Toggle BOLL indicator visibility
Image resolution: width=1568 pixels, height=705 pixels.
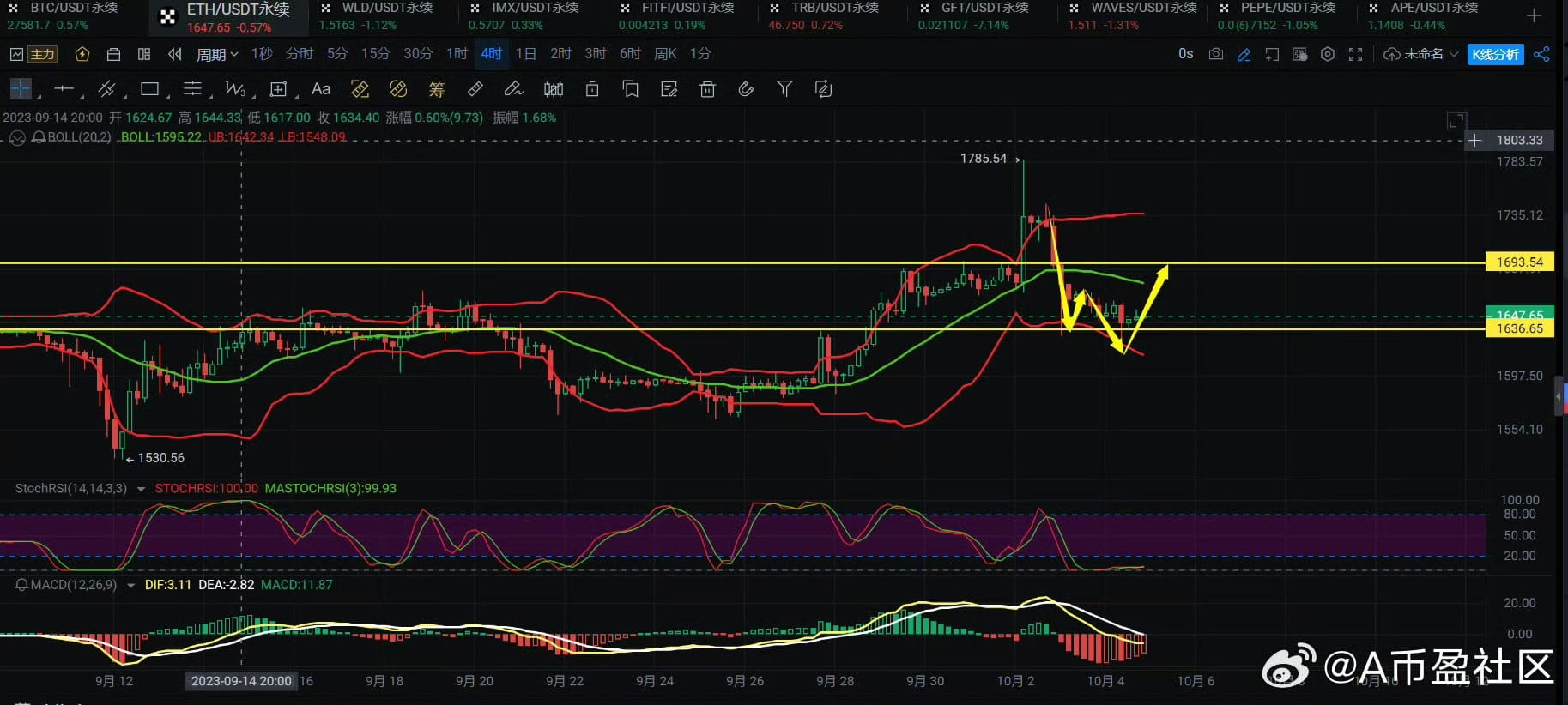point(17,137)
